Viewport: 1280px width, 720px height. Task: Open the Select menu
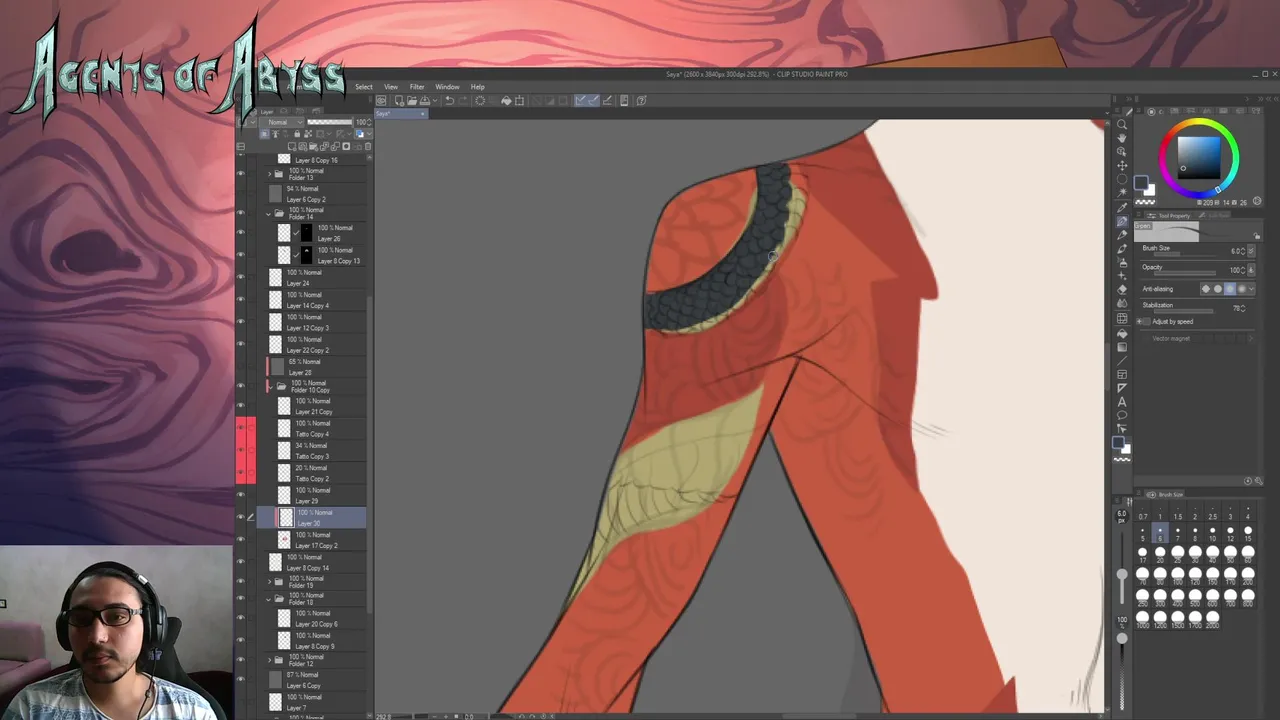click(364, 87)
